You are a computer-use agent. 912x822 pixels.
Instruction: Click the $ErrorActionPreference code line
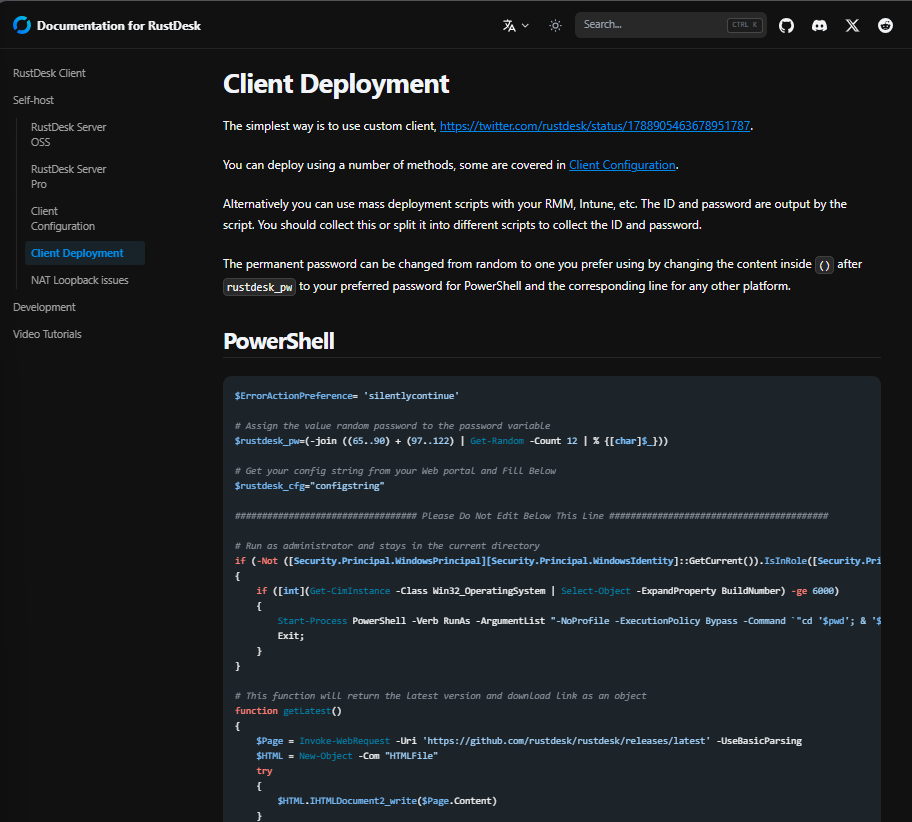[347, 396]
